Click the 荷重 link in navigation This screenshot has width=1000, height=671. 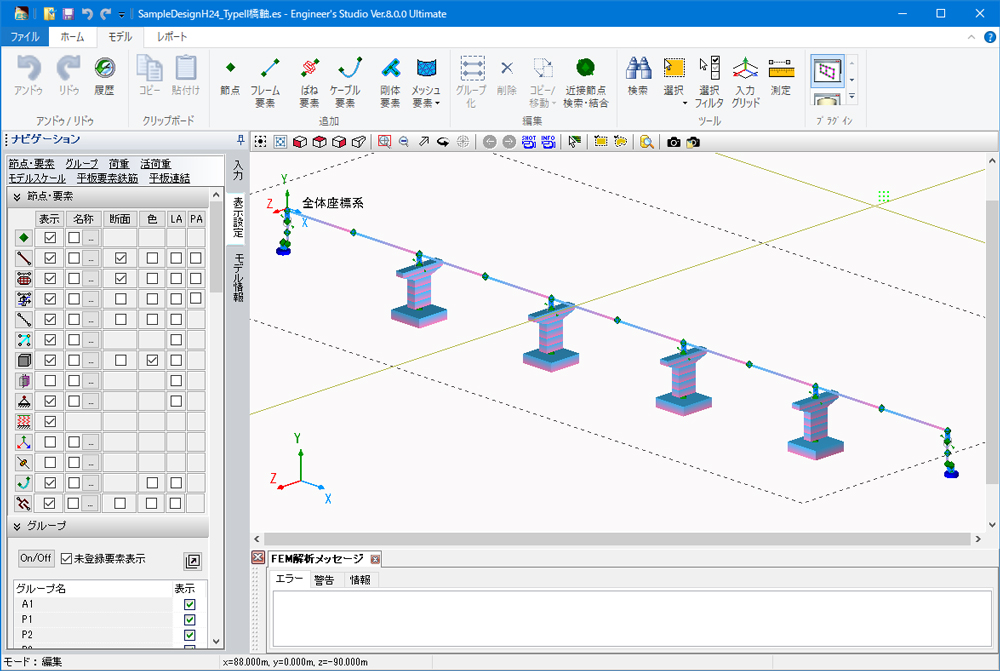pos(119,164)
